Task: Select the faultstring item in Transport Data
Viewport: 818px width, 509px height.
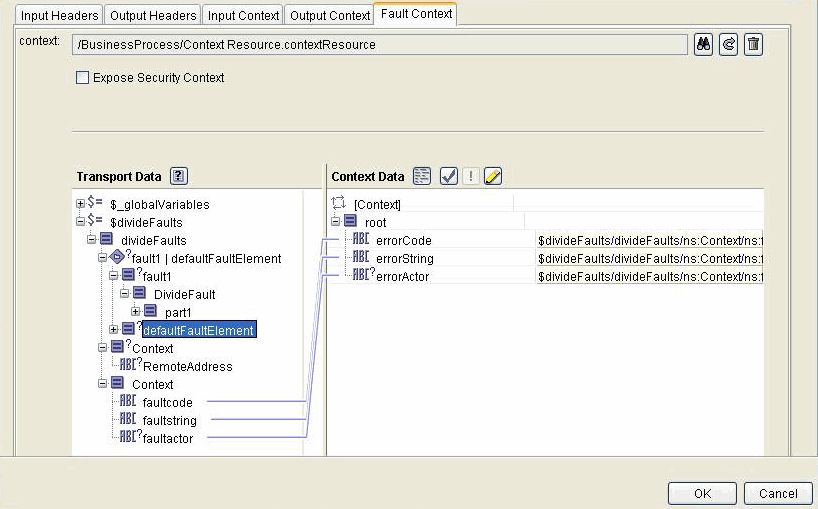Action: point(169,420)
